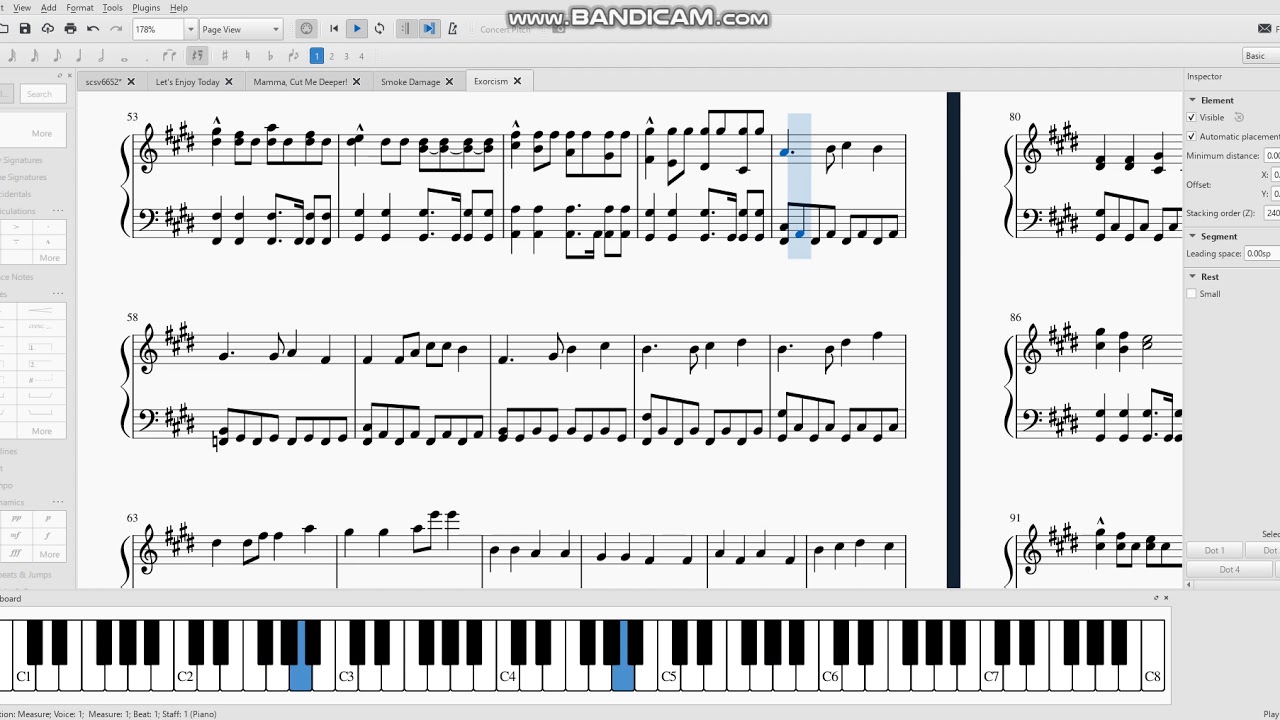Select voice 2
The height and width of the screenshot is (720, 1280).
(332, 56)
